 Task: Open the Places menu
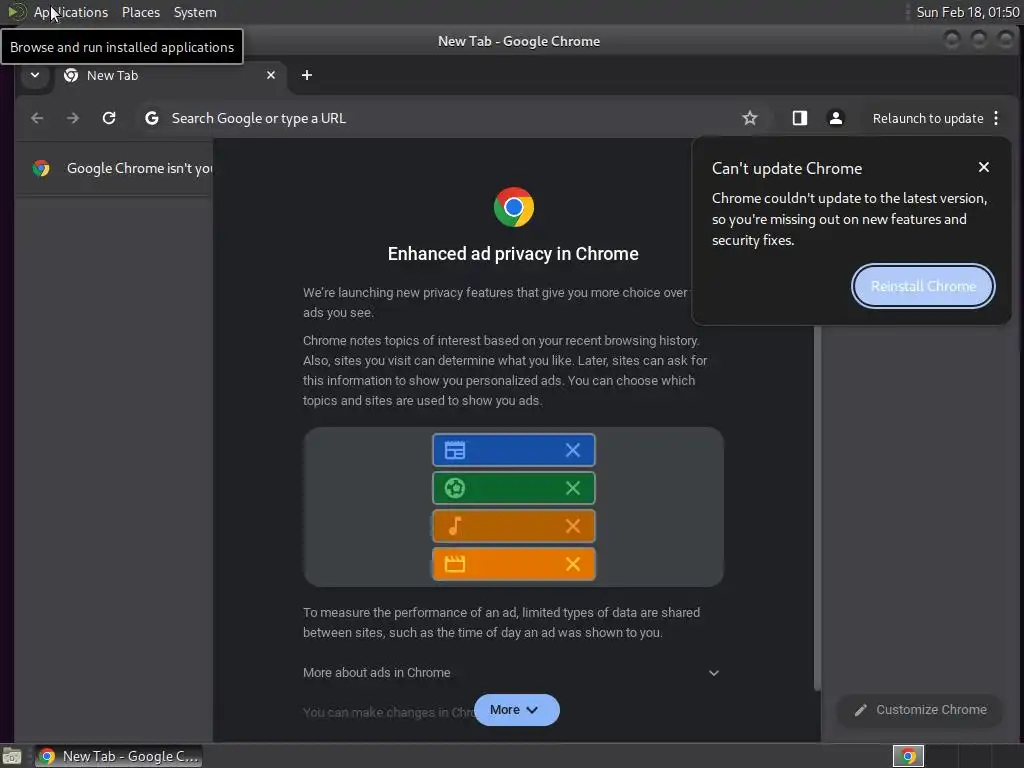140,12
